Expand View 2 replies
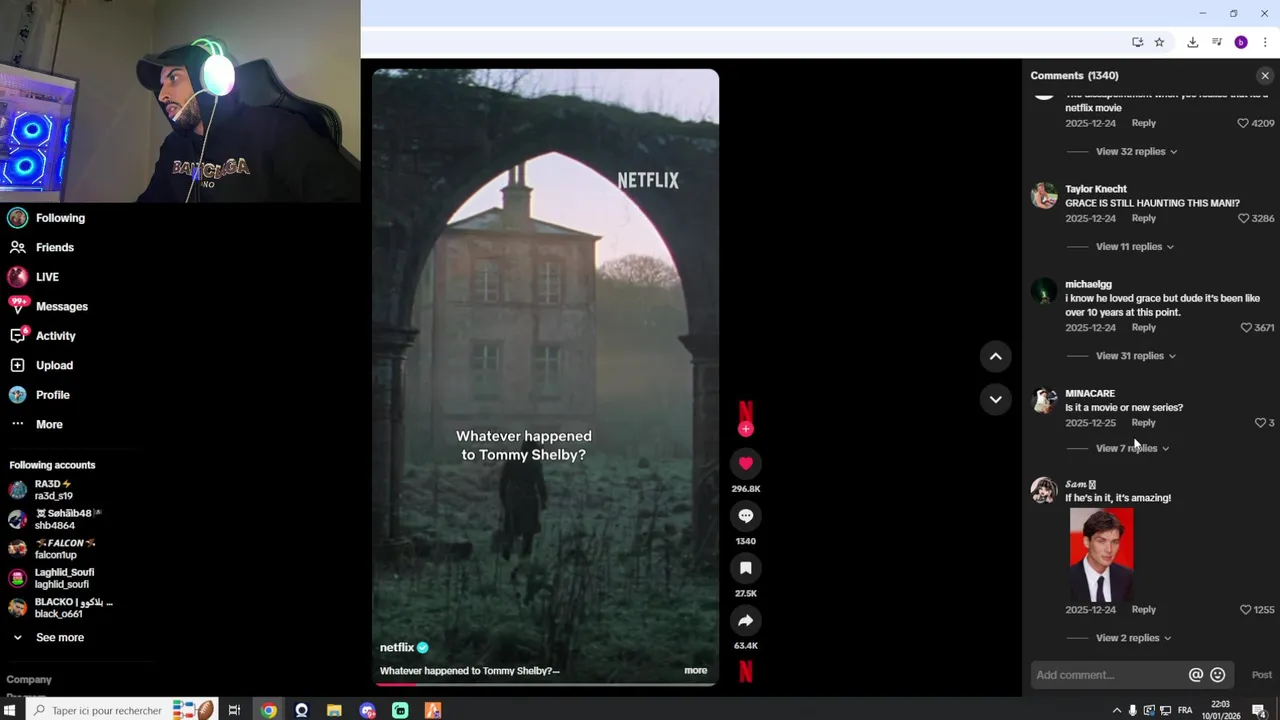Viewport: 1280px width, 720px height. [1133, 638]
